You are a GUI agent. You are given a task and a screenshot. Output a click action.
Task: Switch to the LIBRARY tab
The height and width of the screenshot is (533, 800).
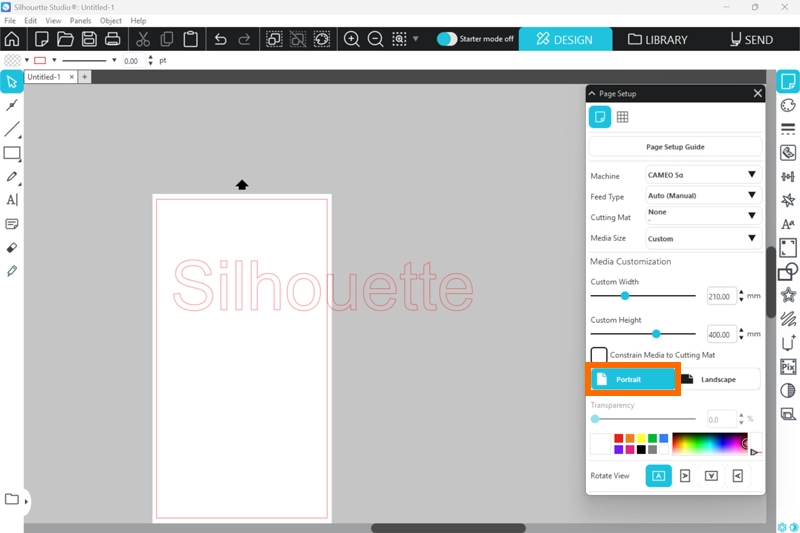(658, 40)
